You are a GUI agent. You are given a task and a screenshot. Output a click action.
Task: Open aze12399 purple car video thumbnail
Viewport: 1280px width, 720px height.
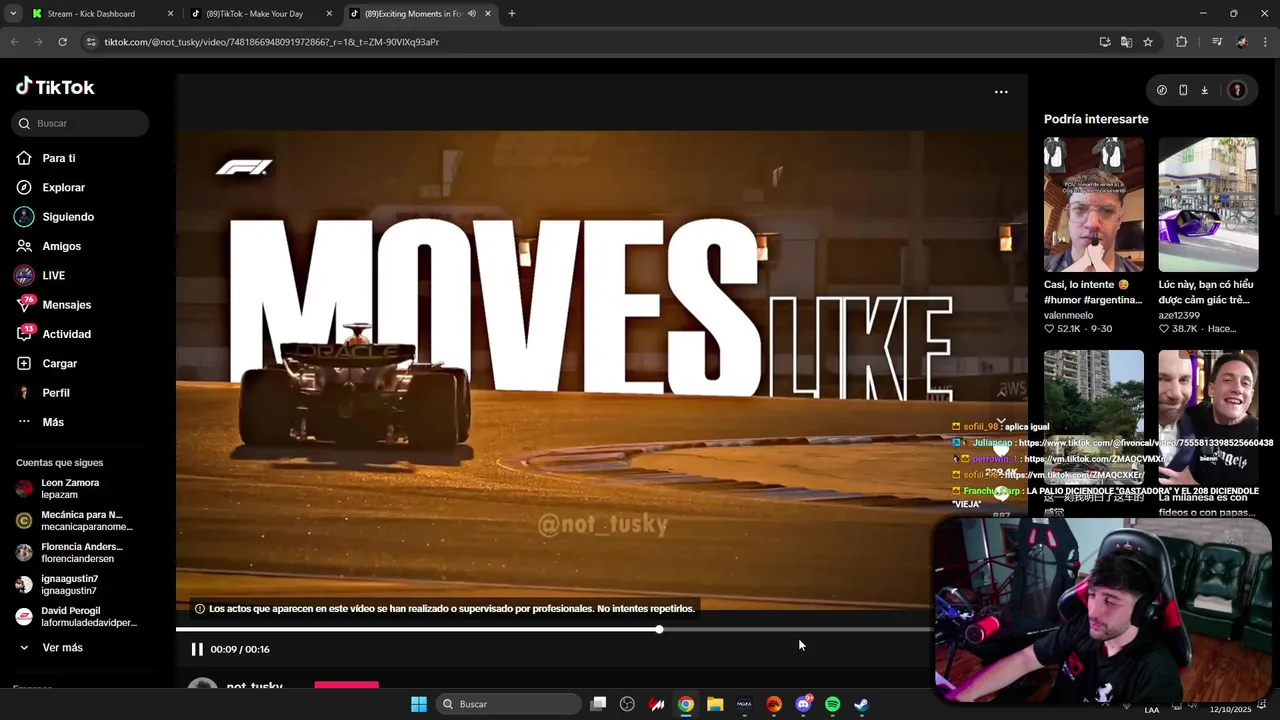point(1208,205)
